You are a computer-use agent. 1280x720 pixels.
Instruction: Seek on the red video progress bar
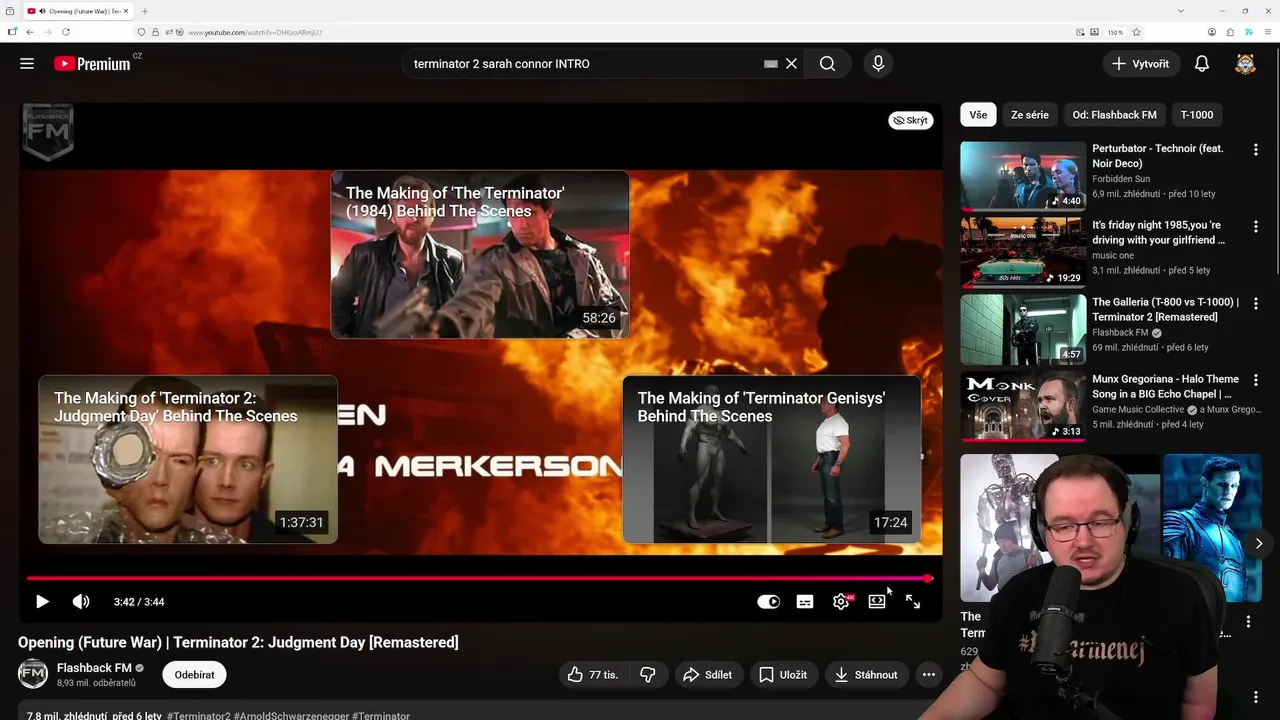tap(480, 578)
